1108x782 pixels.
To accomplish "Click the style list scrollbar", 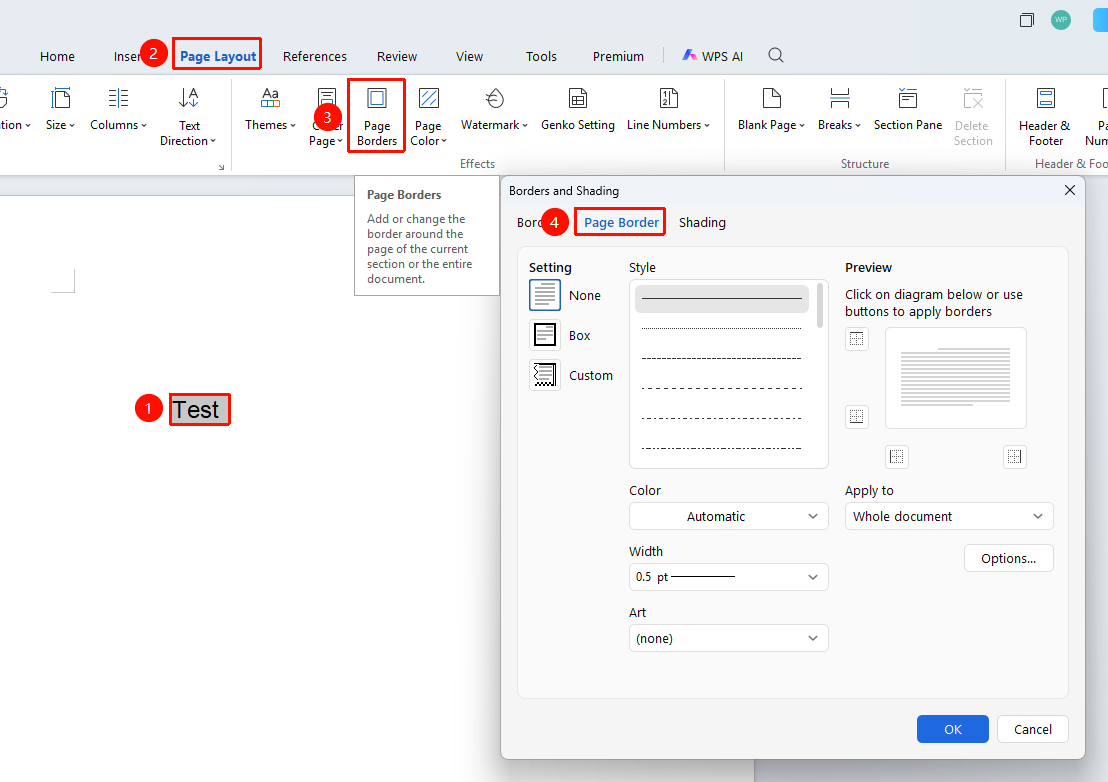I will pos(820,305).
